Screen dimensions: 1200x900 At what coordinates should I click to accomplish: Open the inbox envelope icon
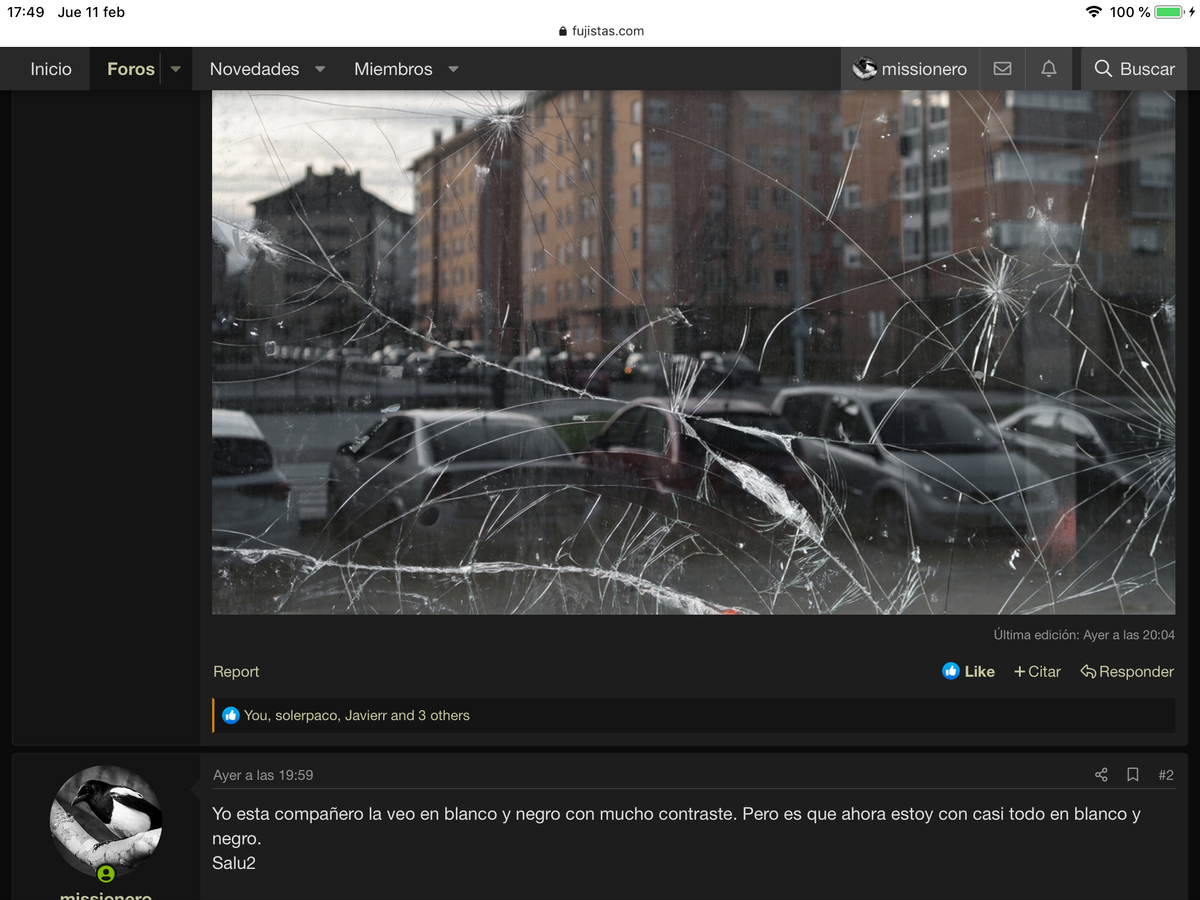pos(1002,69)
